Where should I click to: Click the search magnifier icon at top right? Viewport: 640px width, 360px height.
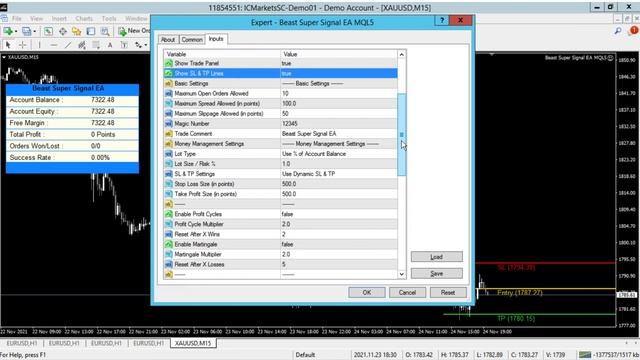pyautogui.click(x=618, y=31)
